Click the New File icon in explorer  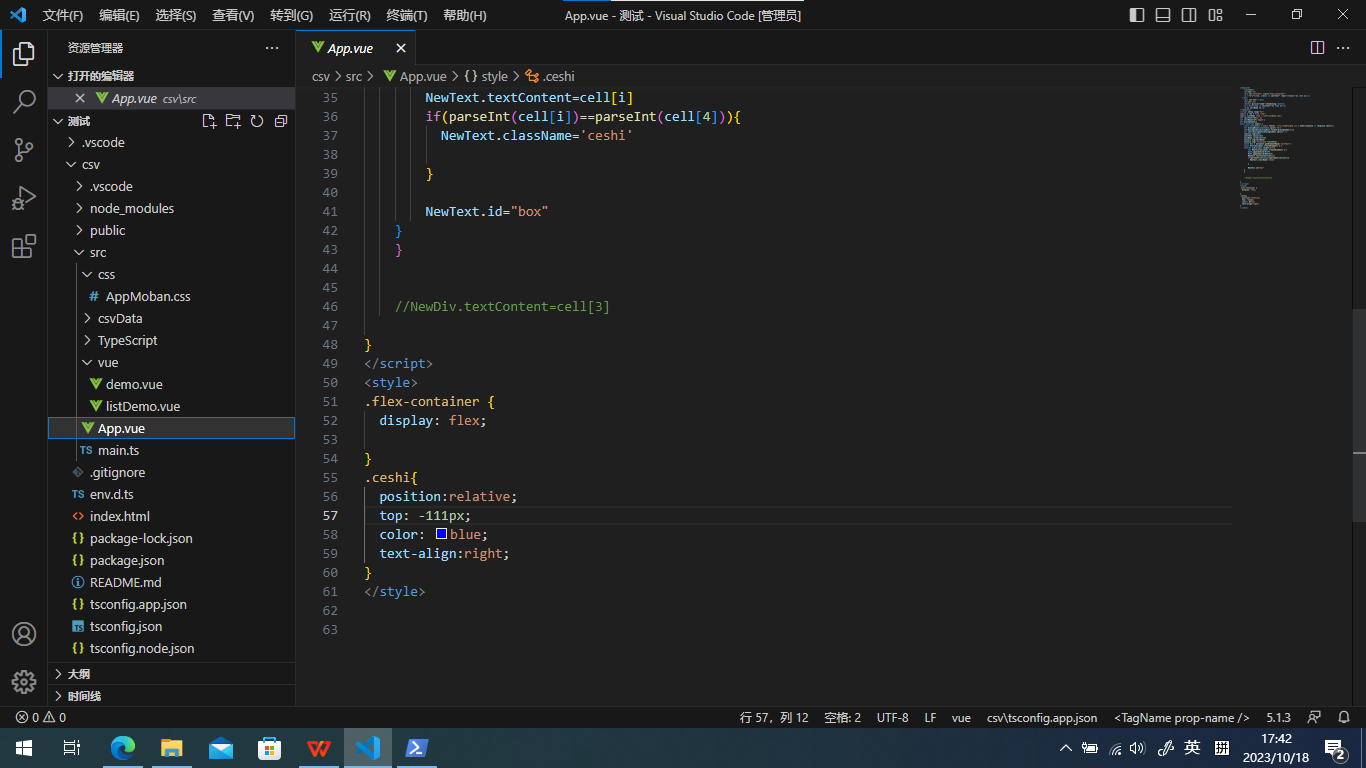click(209, 121)
